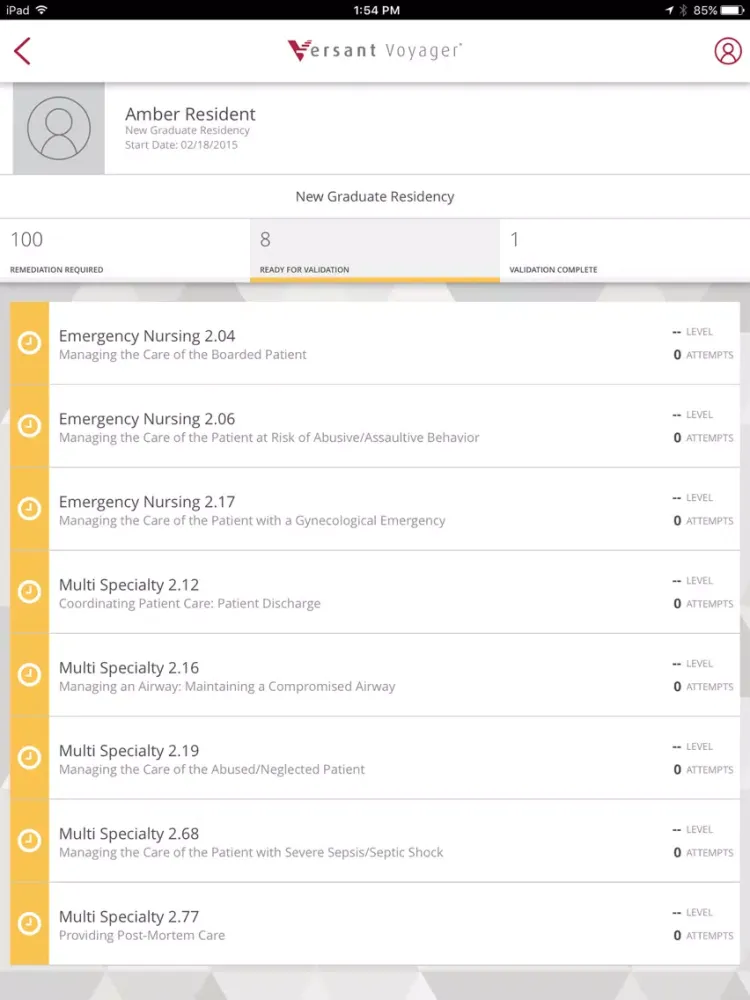Image resolution: width=750 pixels, height=1000 pixels.
Task: Tap the Versant Voyager logo
Action: (x=375, y=51)
